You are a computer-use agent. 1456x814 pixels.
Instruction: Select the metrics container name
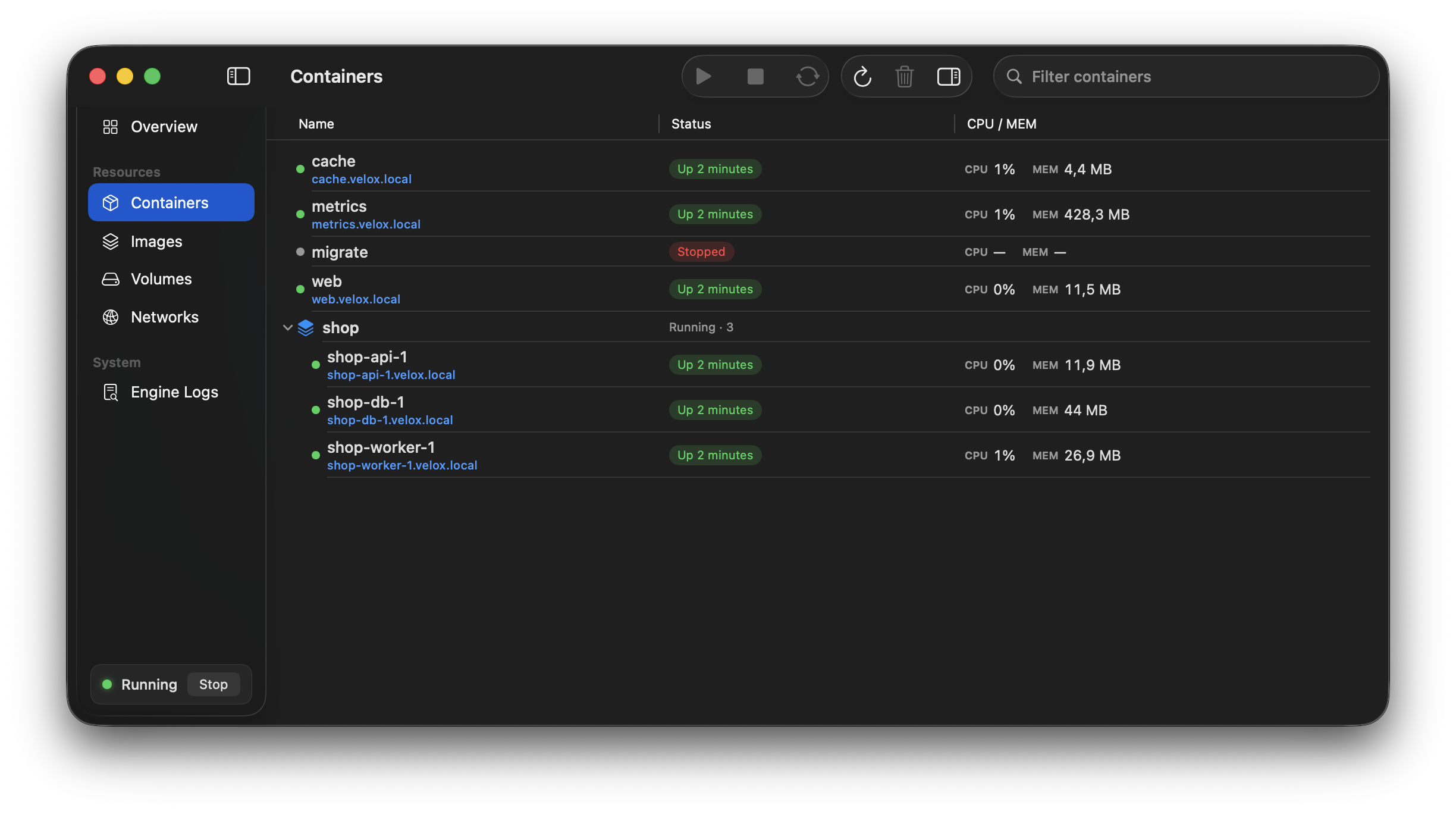(339, 206)
